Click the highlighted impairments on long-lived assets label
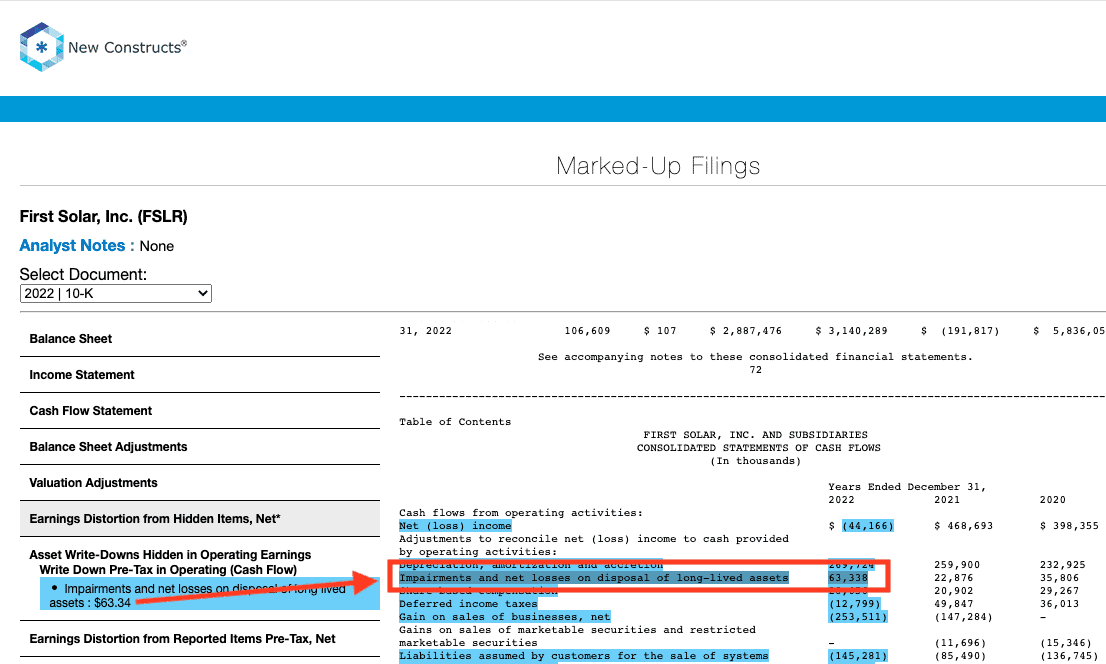1106x664 pixels. point(594,578)
